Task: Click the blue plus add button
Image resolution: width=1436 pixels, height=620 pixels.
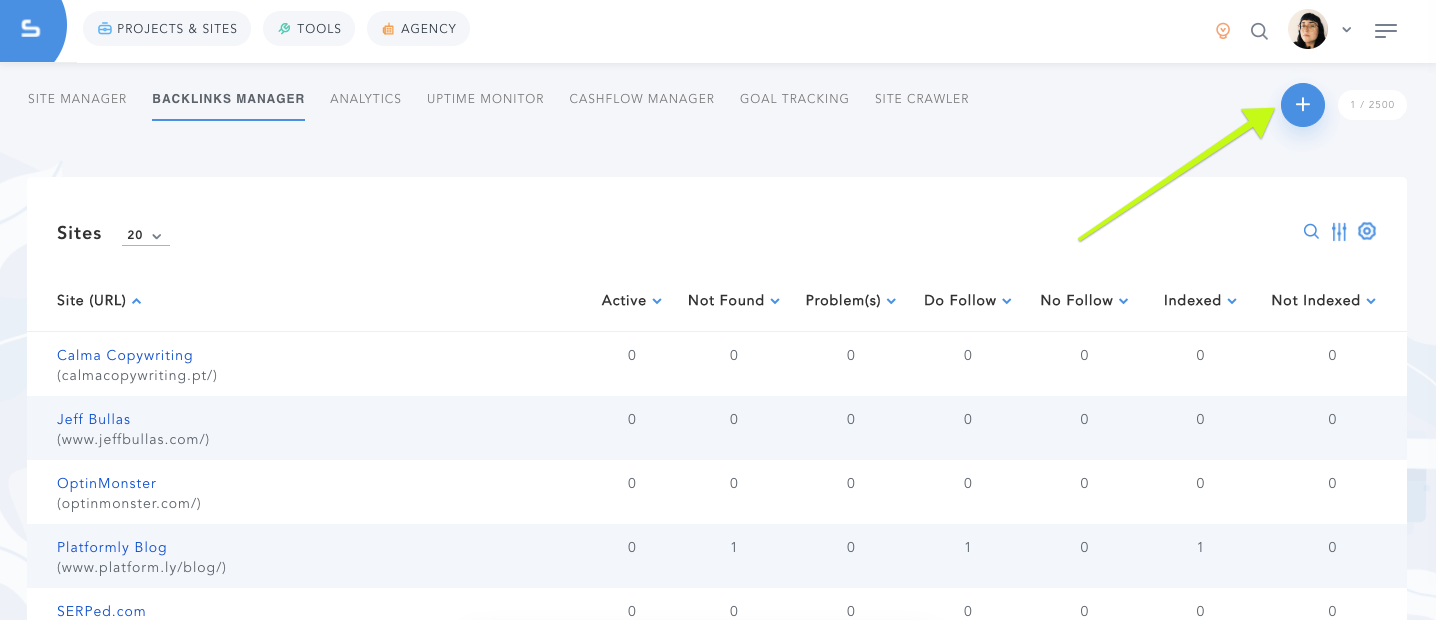Action: [x=1303, y=104]
